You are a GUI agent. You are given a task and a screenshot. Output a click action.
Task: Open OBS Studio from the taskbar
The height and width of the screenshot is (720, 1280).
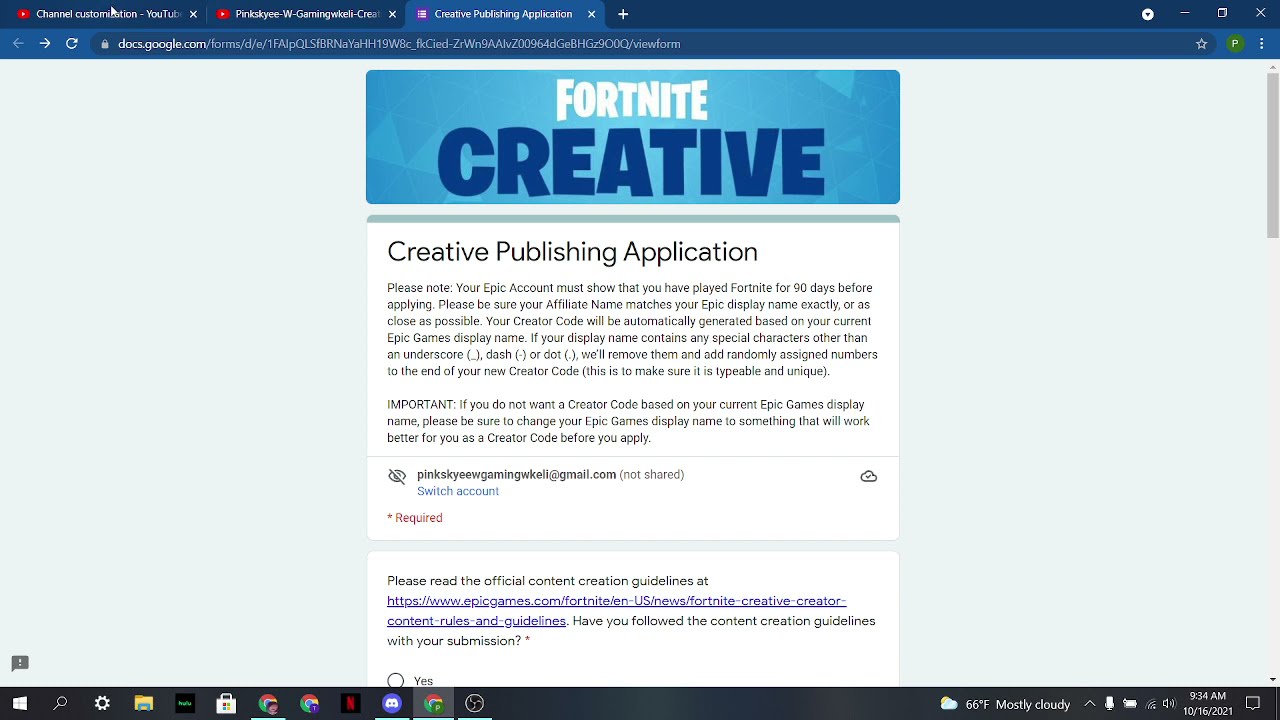click(475, 704)
